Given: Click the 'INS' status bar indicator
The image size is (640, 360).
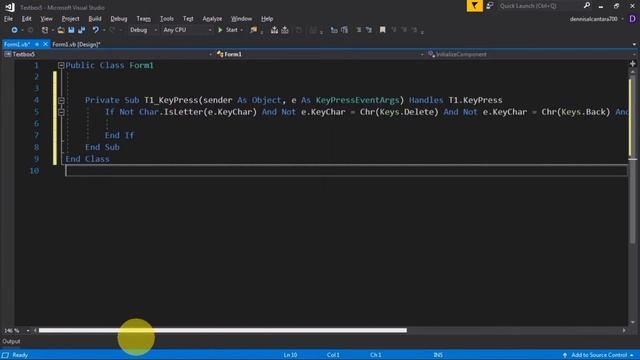Looking at the screenshot, I should 438,355.
